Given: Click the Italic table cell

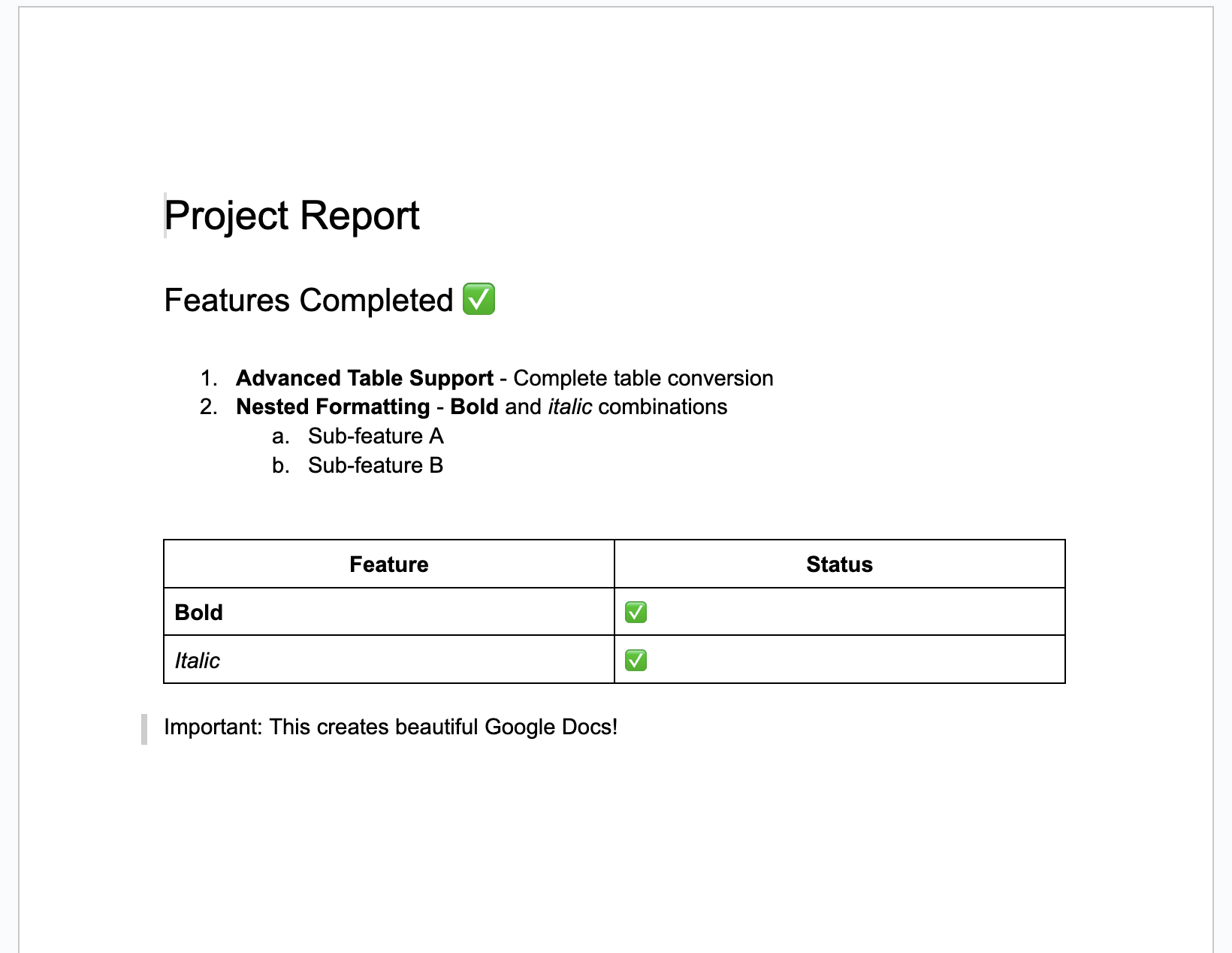Looking at the screenshot, I should point(389,661).
